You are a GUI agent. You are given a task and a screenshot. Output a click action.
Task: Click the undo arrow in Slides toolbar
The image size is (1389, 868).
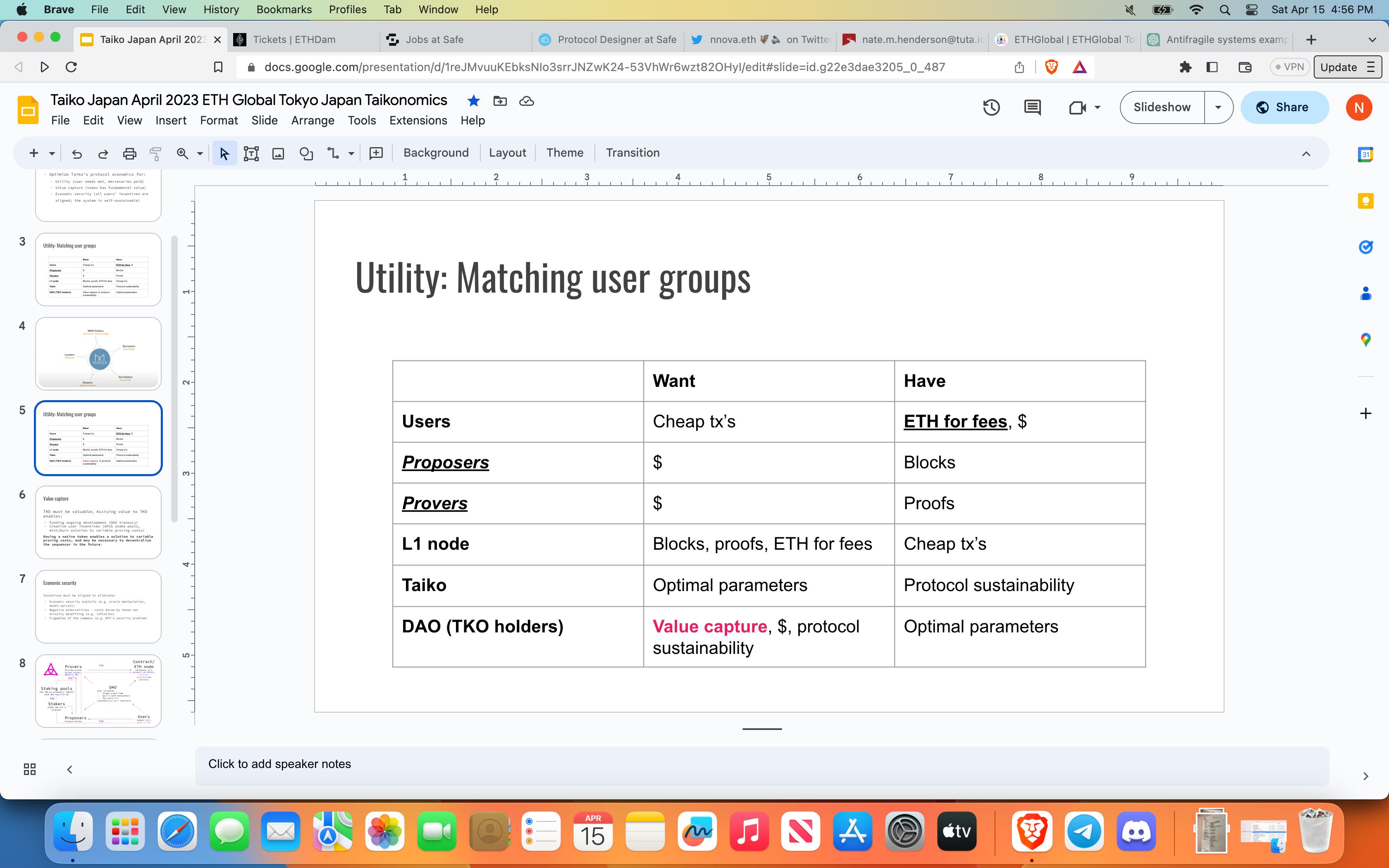pos(77,153)
